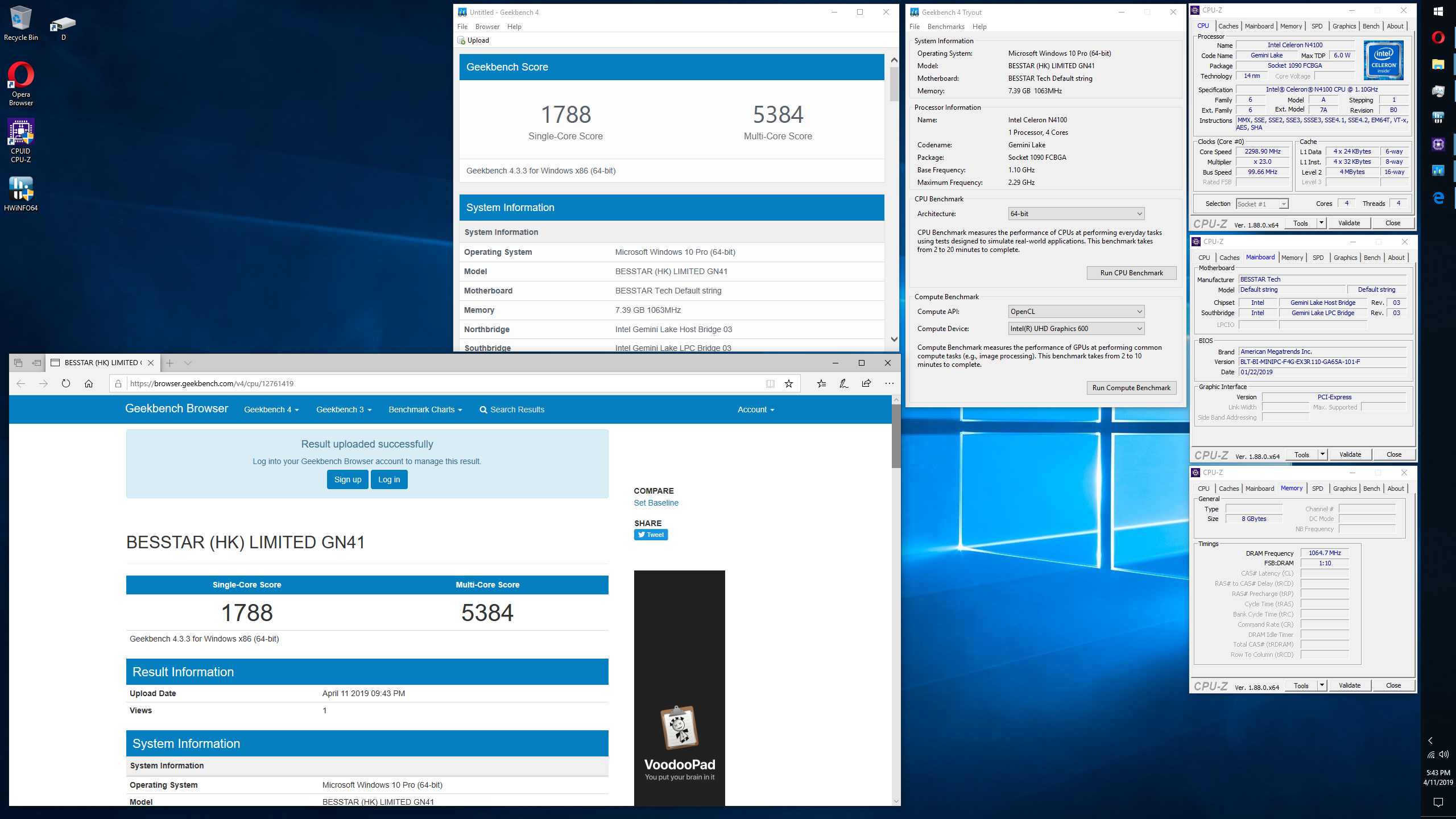
Task: Launch CPUID CPU-Z desktop shortcut
Action: point(20,140)
